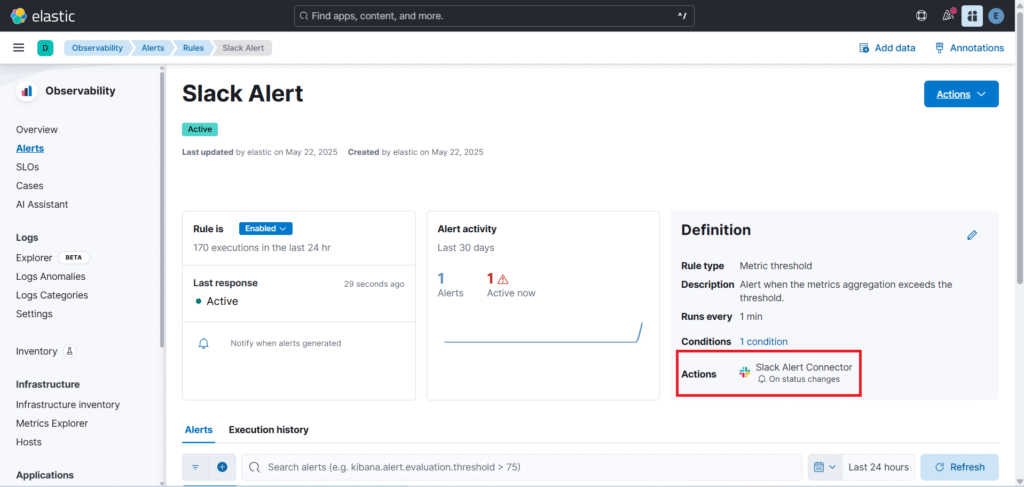1024x487 pixels.
Task: Open Overview in the sidebar
Action: (x=37, y=129)
